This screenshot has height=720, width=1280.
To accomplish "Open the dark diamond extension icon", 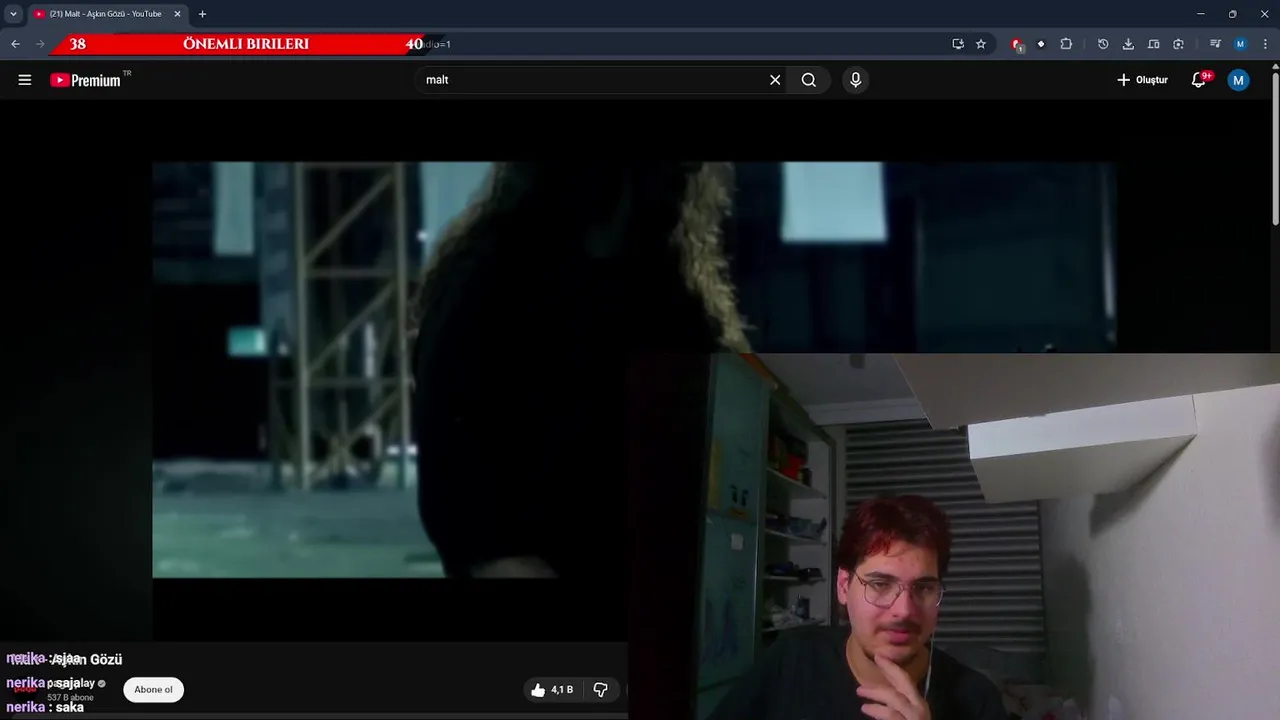I will [x=1041, y=44].
